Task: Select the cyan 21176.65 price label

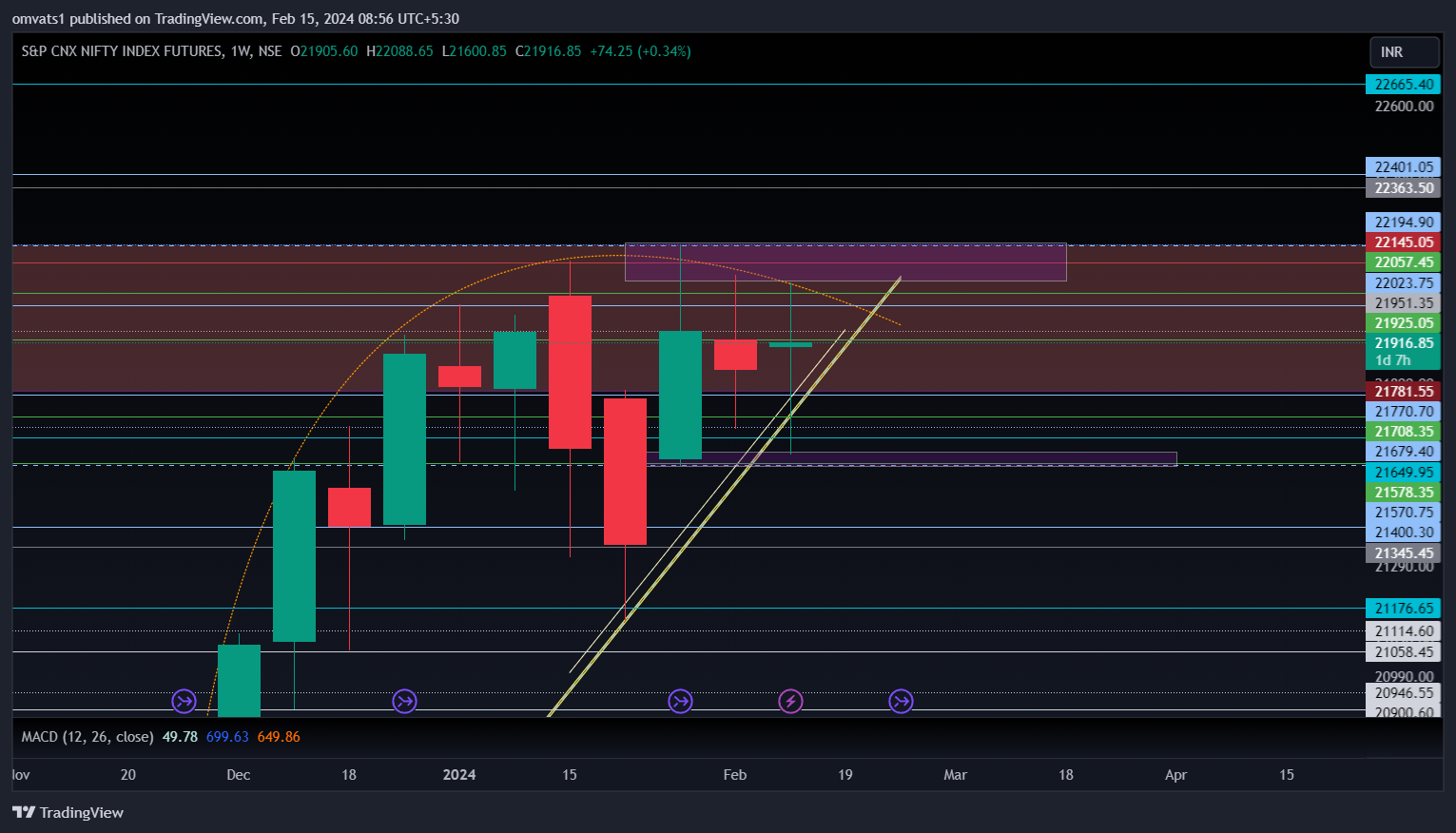Action: coord(1404,609)
